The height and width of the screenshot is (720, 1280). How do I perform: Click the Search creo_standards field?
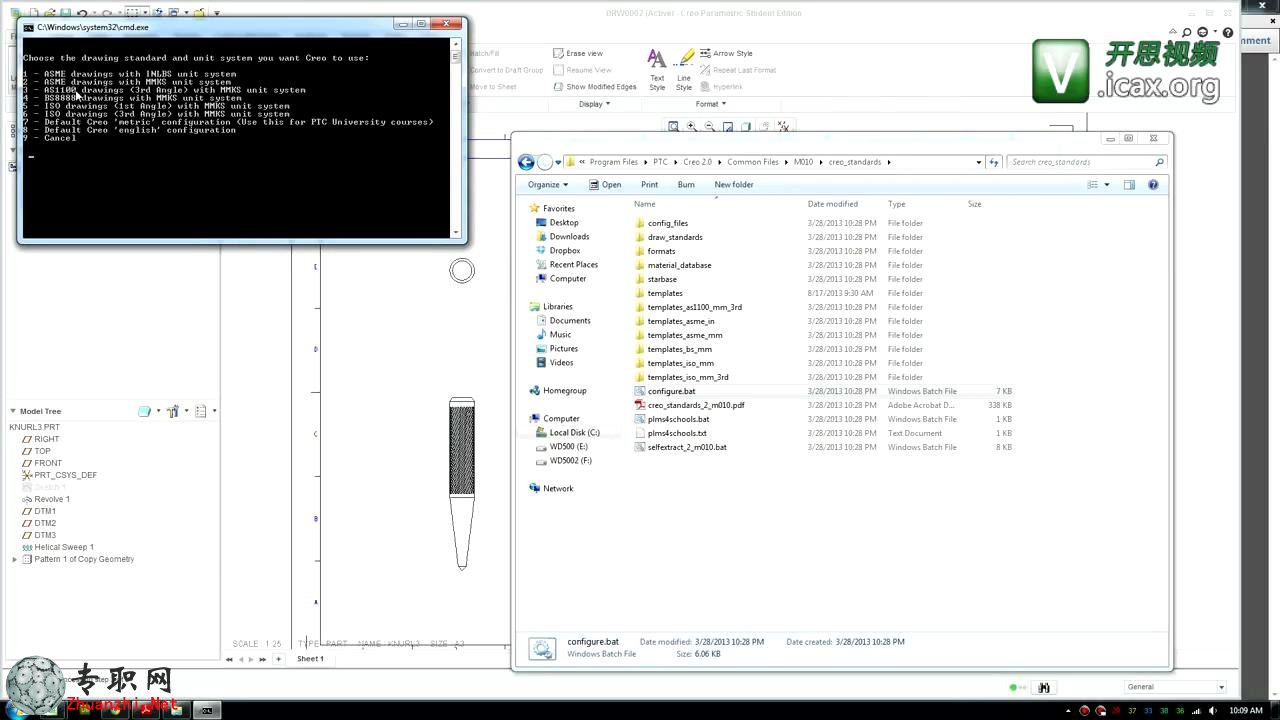1086,162
